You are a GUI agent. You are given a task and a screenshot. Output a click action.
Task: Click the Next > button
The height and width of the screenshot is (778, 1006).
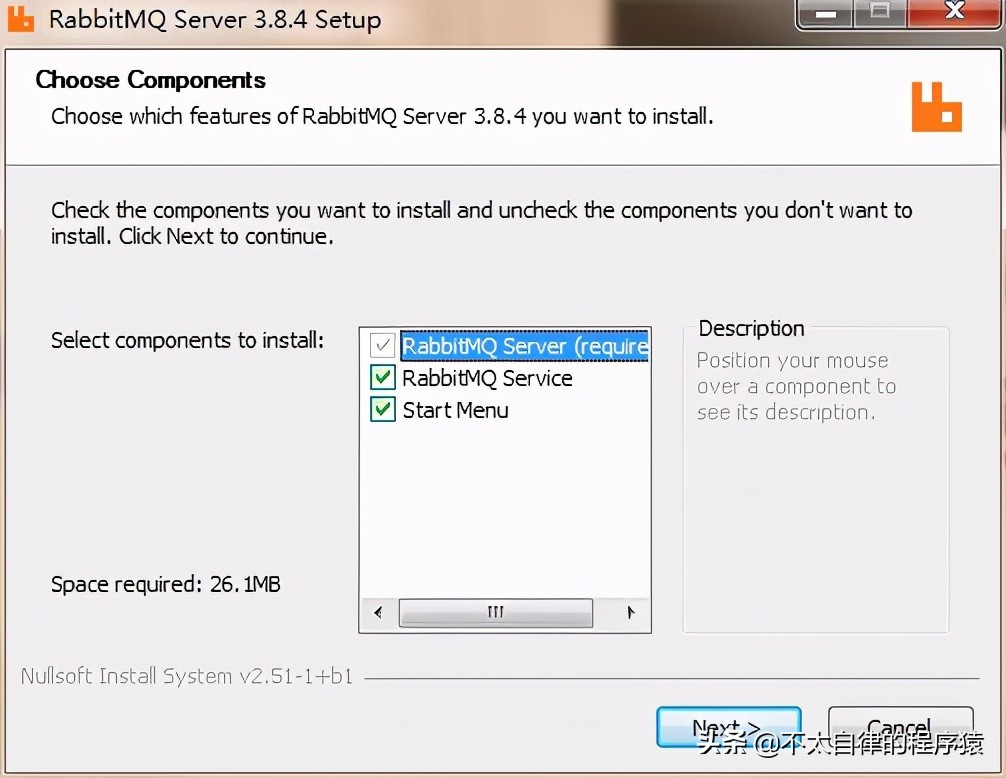(x=729, y=727)
